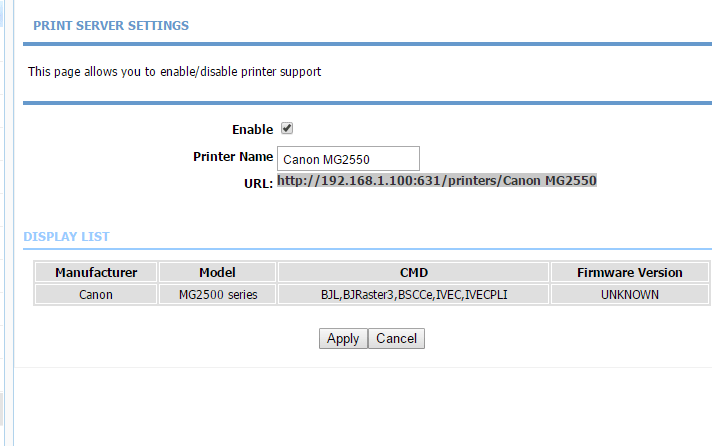The height and width of the screenshot is (446, 712).
Task: Click the URL label
Action: click(x=258, y=184)
